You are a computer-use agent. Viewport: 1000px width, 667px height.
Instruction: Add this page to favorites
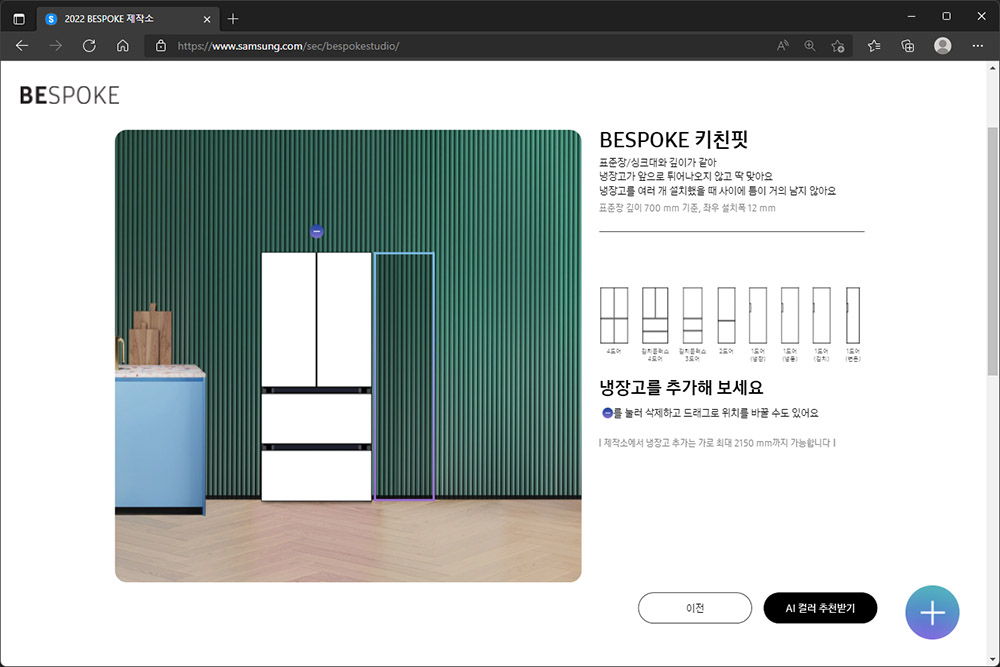pyautogui.click(x=838, y=46)
